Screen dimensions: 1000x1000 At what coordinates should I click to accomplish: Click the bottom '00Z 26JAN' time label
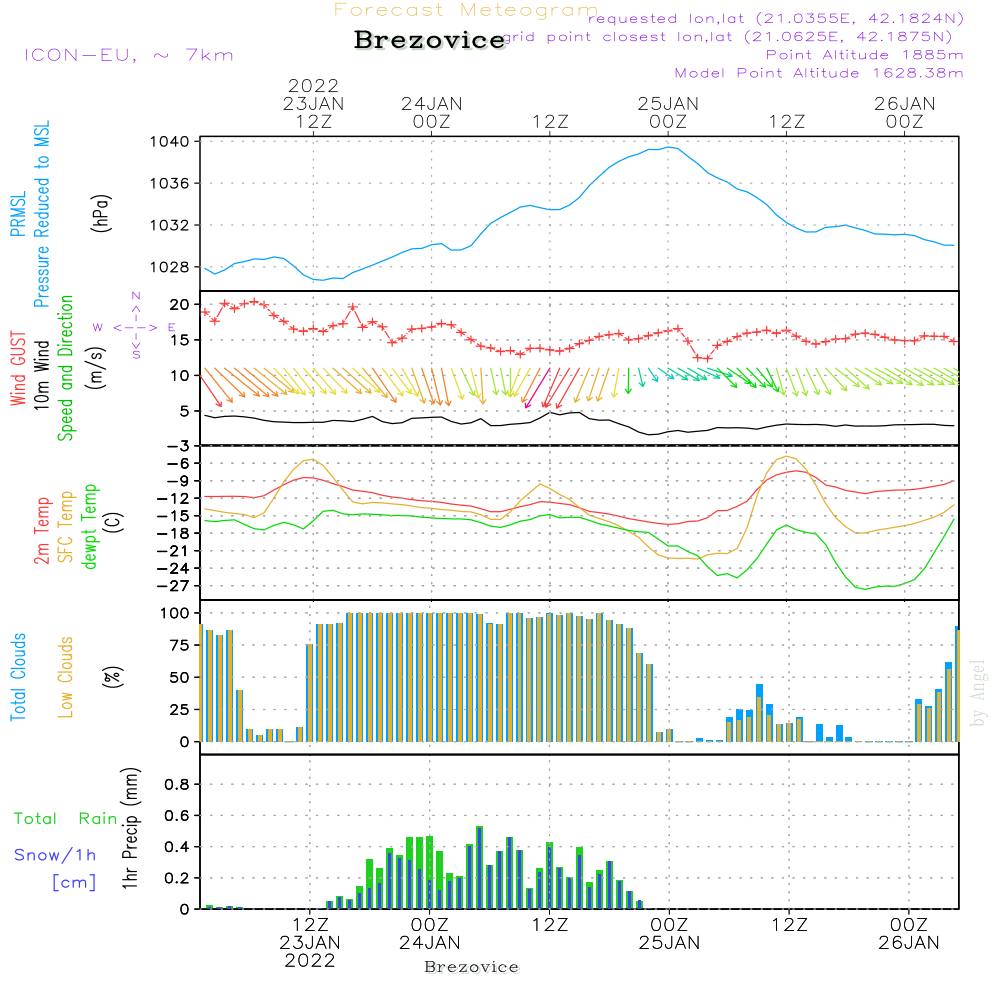click(x=908, y=934)
